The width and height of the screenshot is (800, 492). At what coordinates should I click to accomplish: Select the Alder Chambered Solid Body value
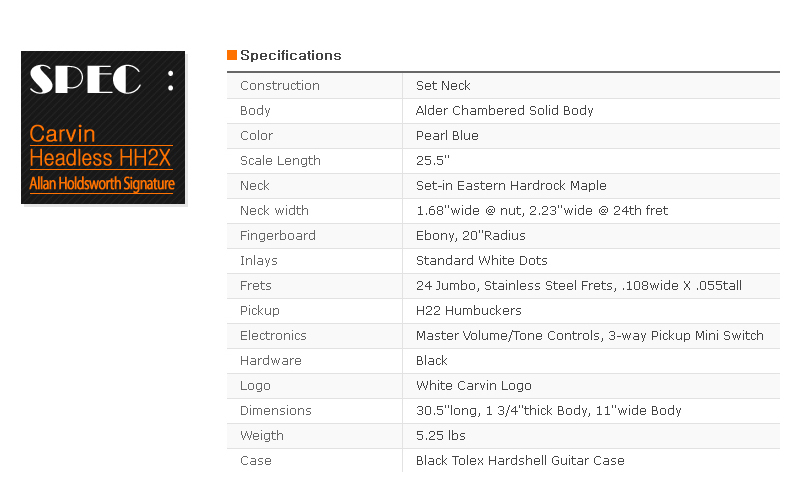[x=505, y=111]
